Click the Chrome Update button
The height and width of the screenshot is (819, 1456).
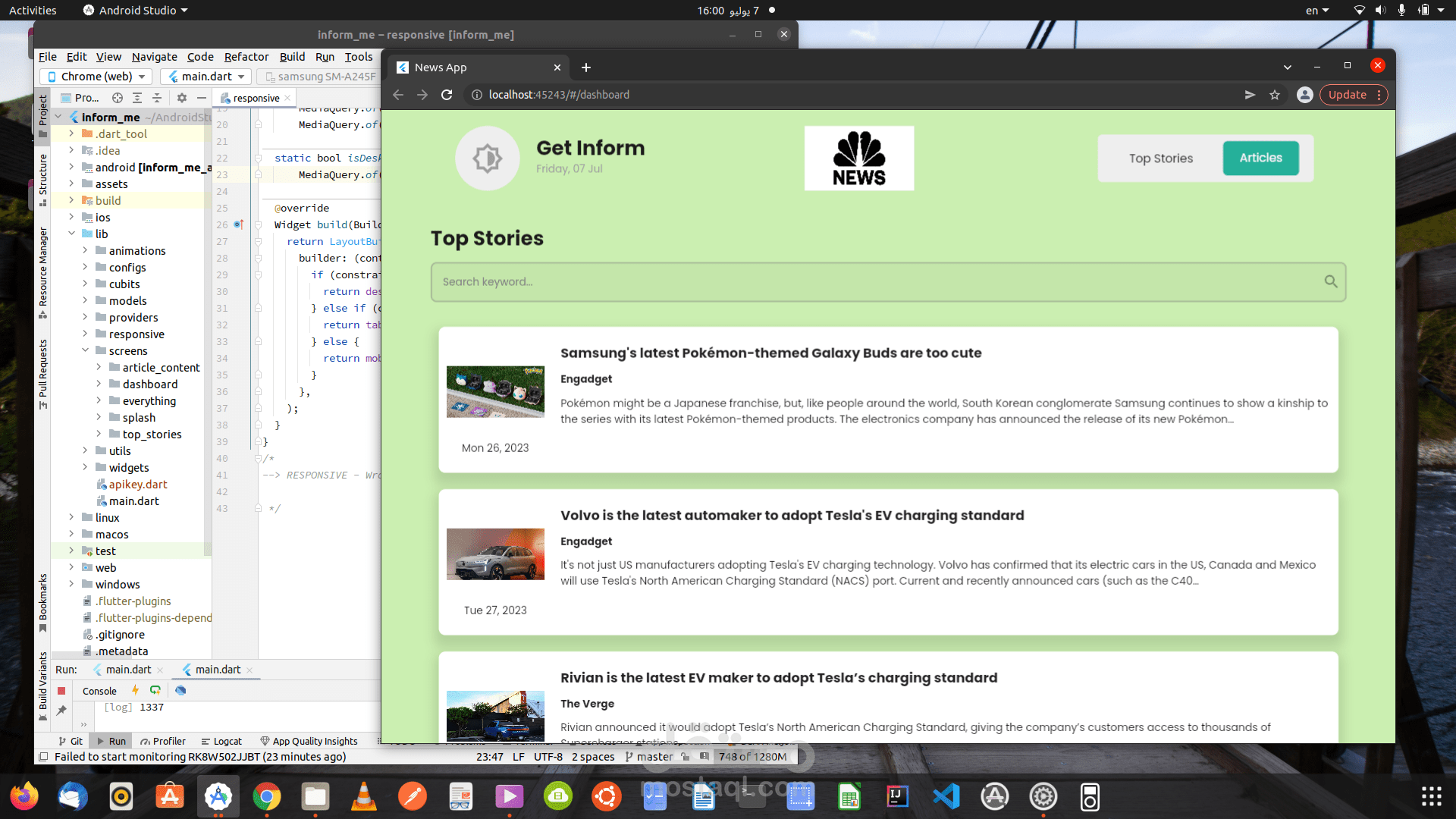[x=1347, y=95]
